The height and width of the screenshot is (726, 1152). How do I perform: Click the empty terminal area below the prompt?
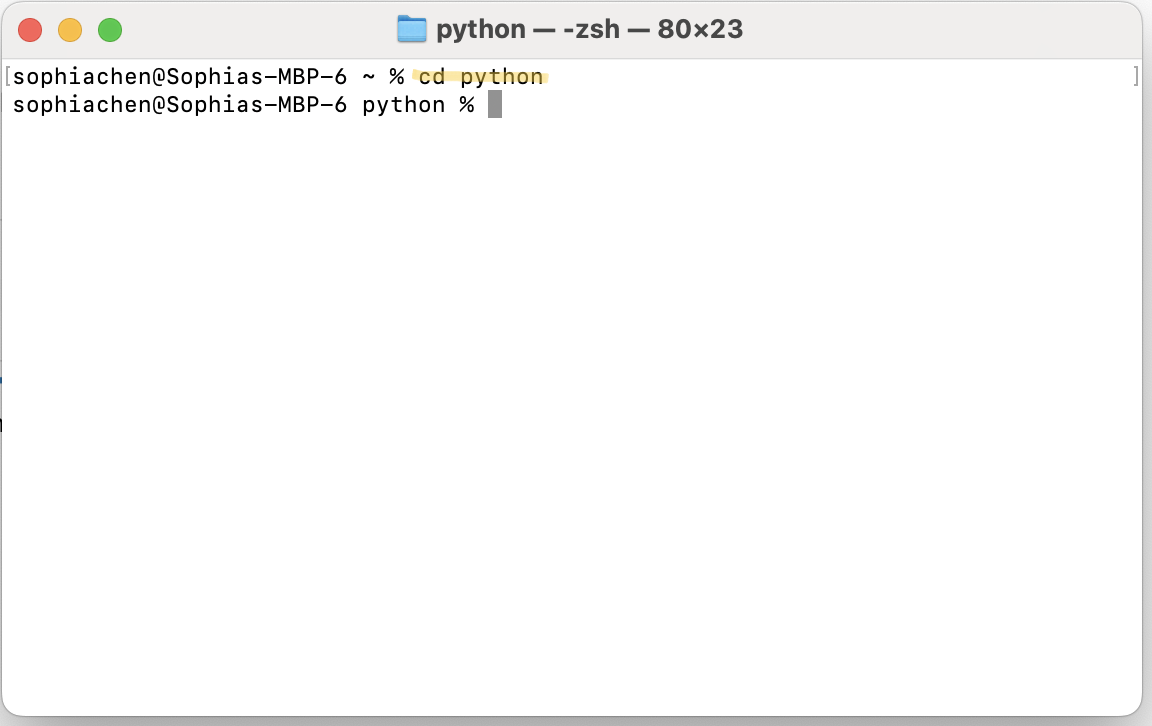point(576,400)
